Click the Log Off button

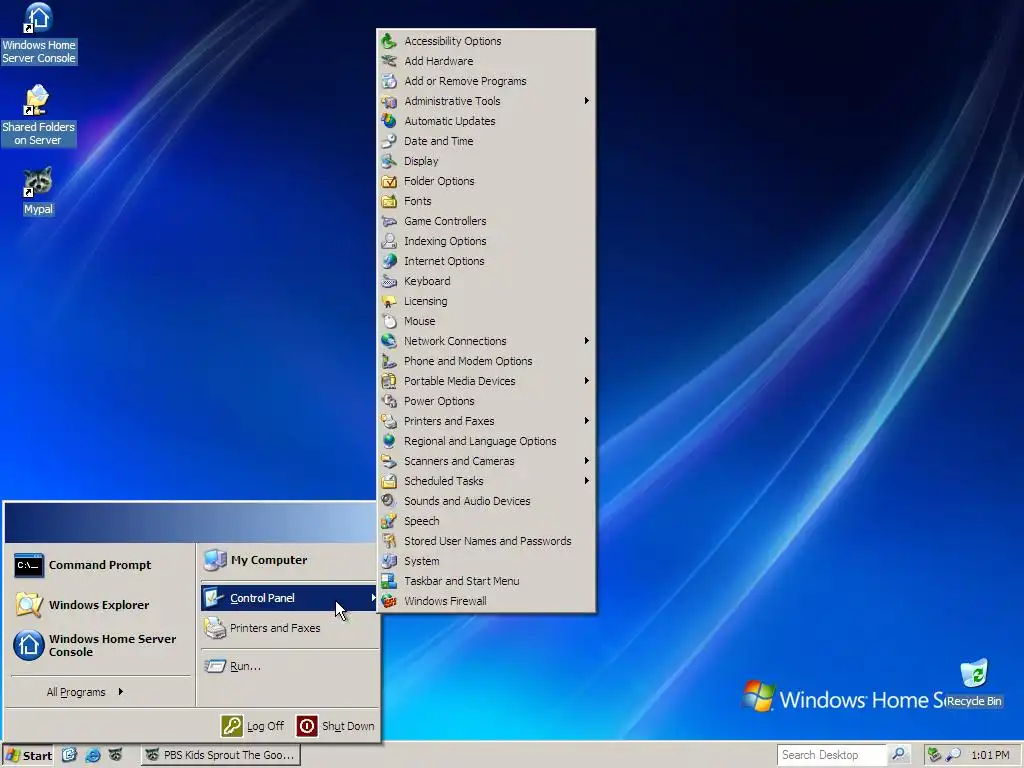point(253,726)
